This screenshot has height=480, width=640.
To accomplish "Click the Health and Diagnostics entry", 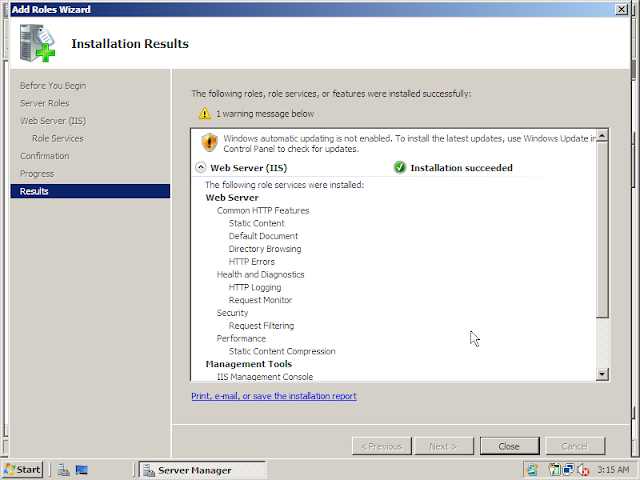I will pos(260,275).
